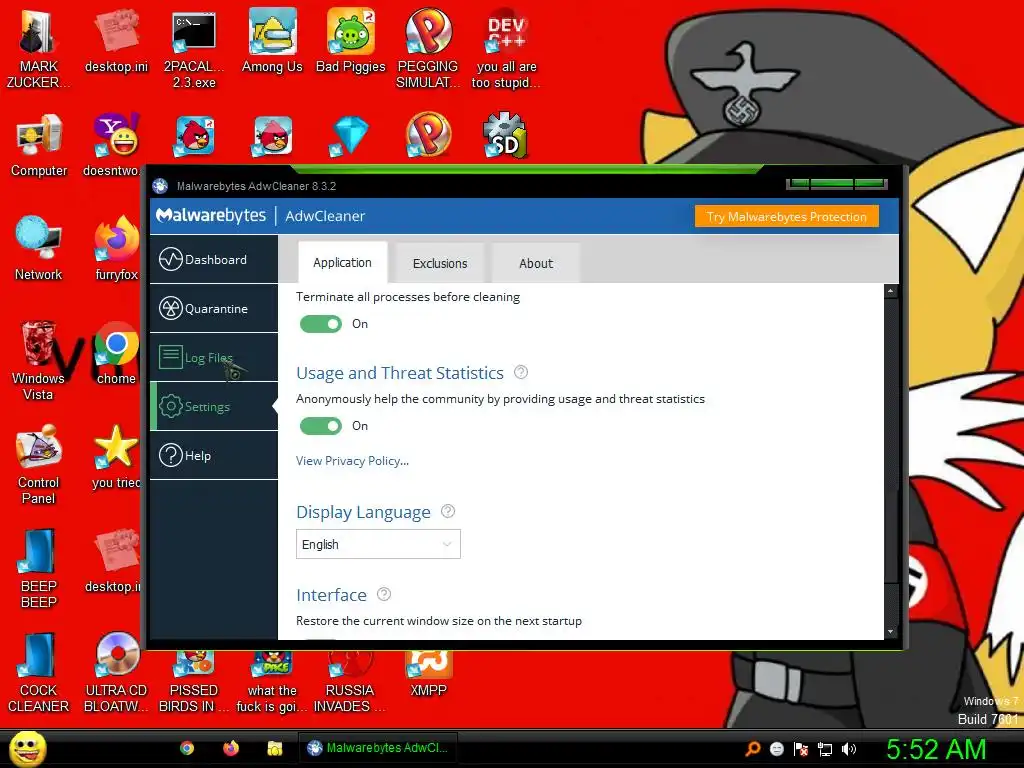Click the AdwCleaner title bar bug icon
The width and height of the screenshot is (1024, 768).
161,186
